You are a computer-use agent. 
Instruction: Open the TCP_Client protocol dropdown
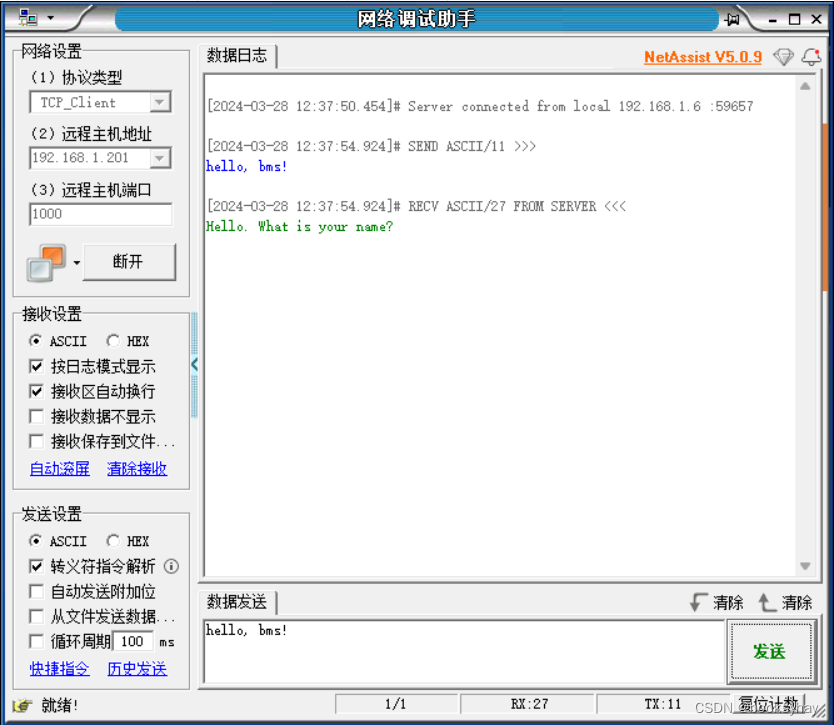[x=160, y=102]
